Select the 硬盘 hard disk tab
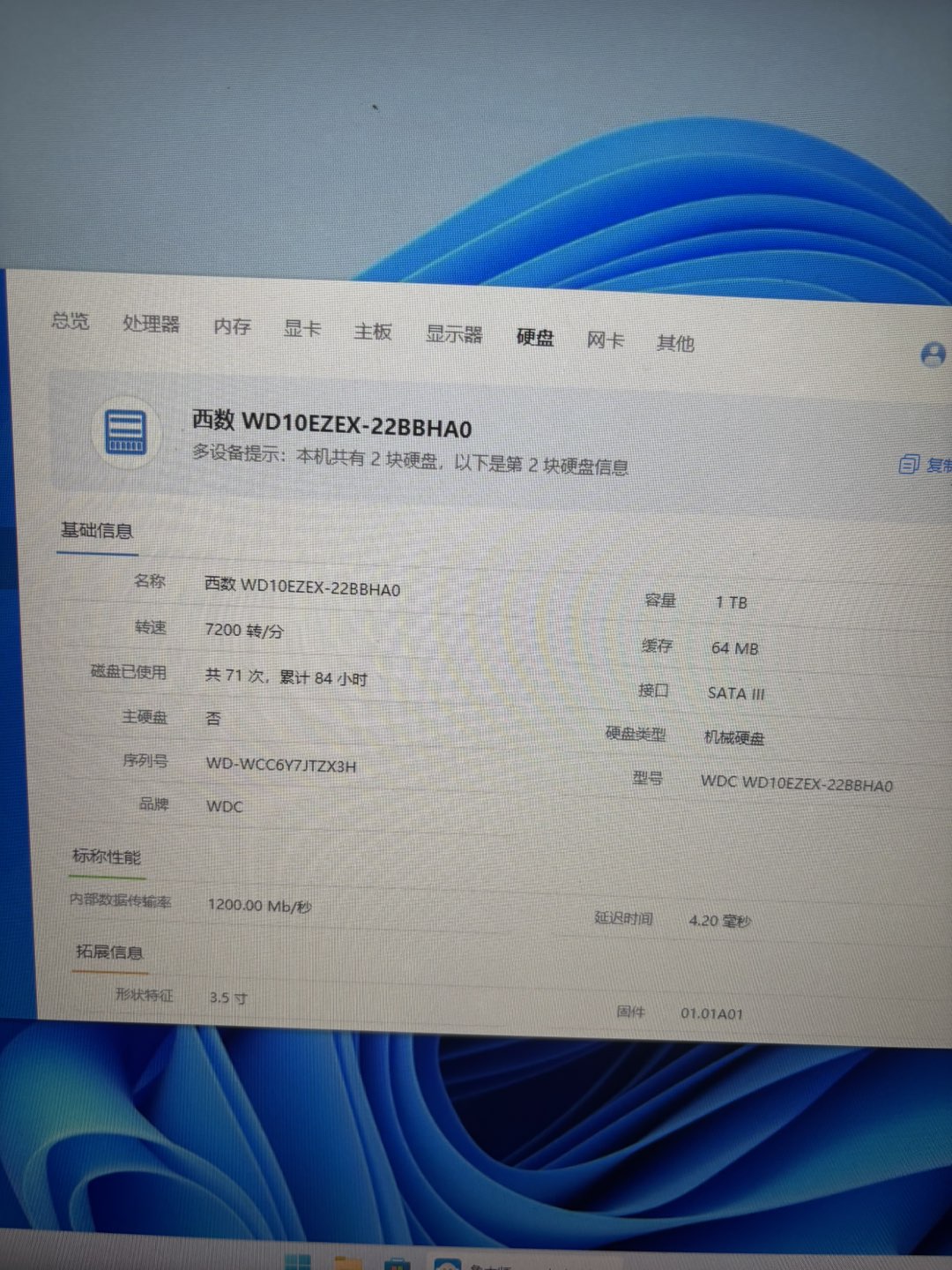The height and width of the screenshot is (1270, 952). pyautogui.click(x=535, y=337)
